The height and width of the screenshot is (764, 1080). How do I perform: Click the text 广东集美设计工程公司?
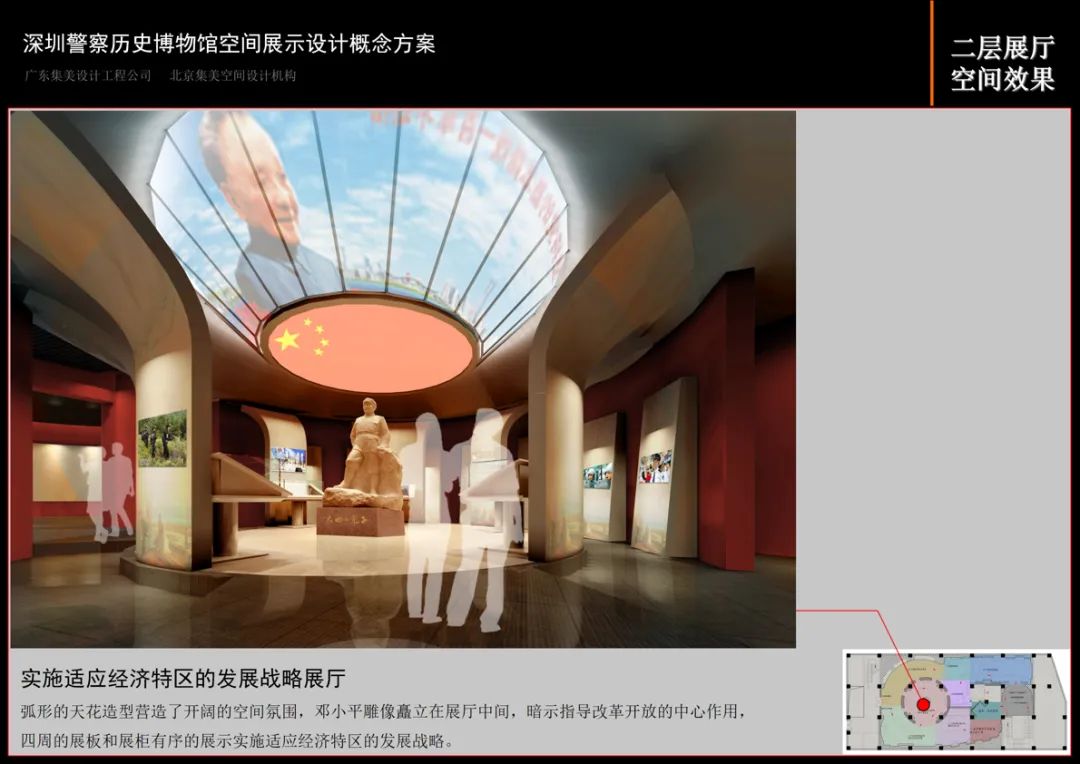[x=87, y=76]
